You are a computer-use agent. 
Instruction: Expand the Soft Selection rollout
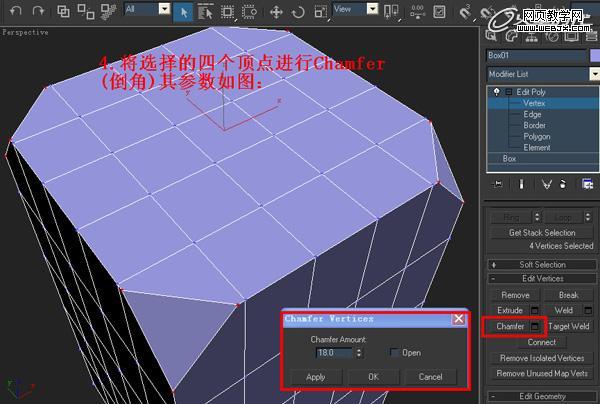pyautogui.click(x=542, y=265)
